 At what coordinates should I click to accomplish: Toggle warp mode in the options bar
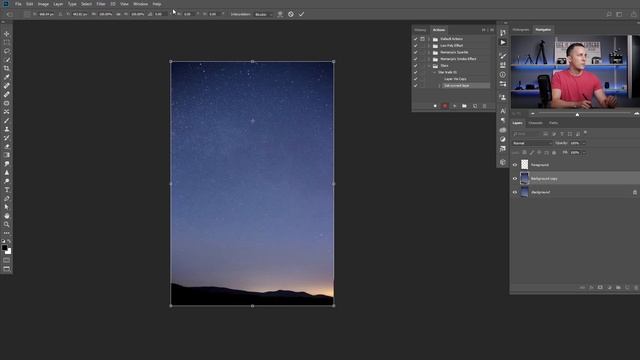coord(280,14)
